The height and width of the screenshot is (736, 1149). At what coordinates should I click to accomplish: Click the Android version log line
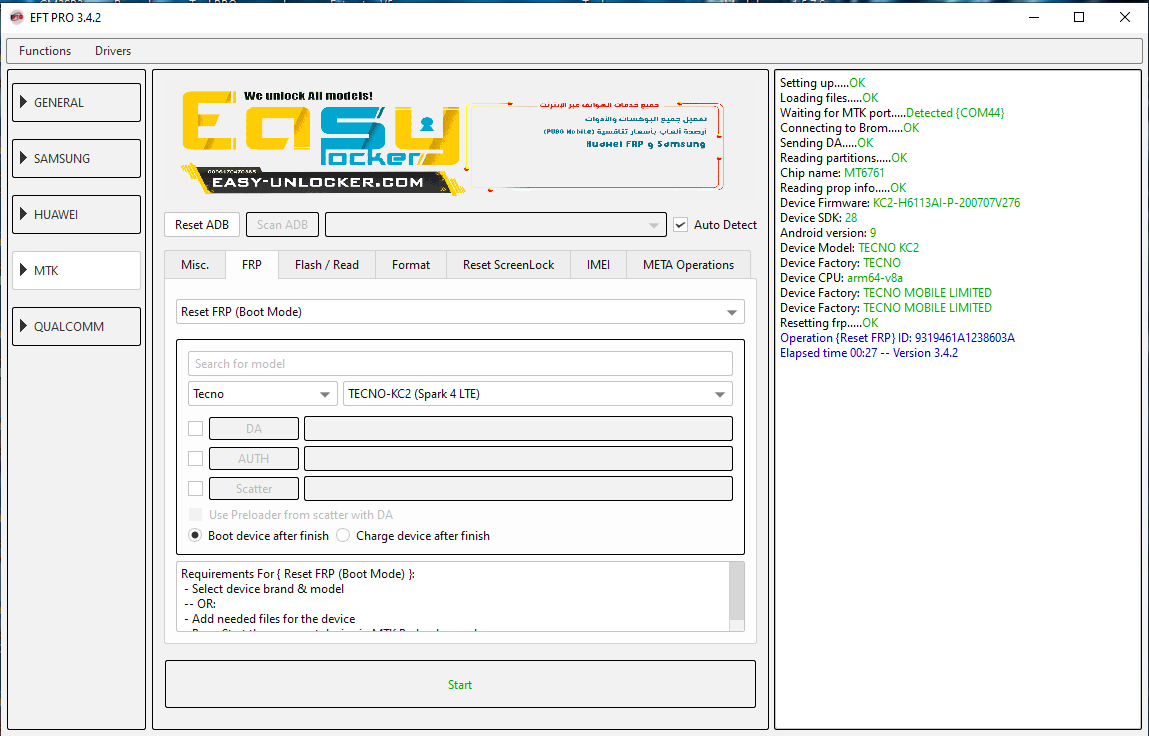[x=828, y=232]
